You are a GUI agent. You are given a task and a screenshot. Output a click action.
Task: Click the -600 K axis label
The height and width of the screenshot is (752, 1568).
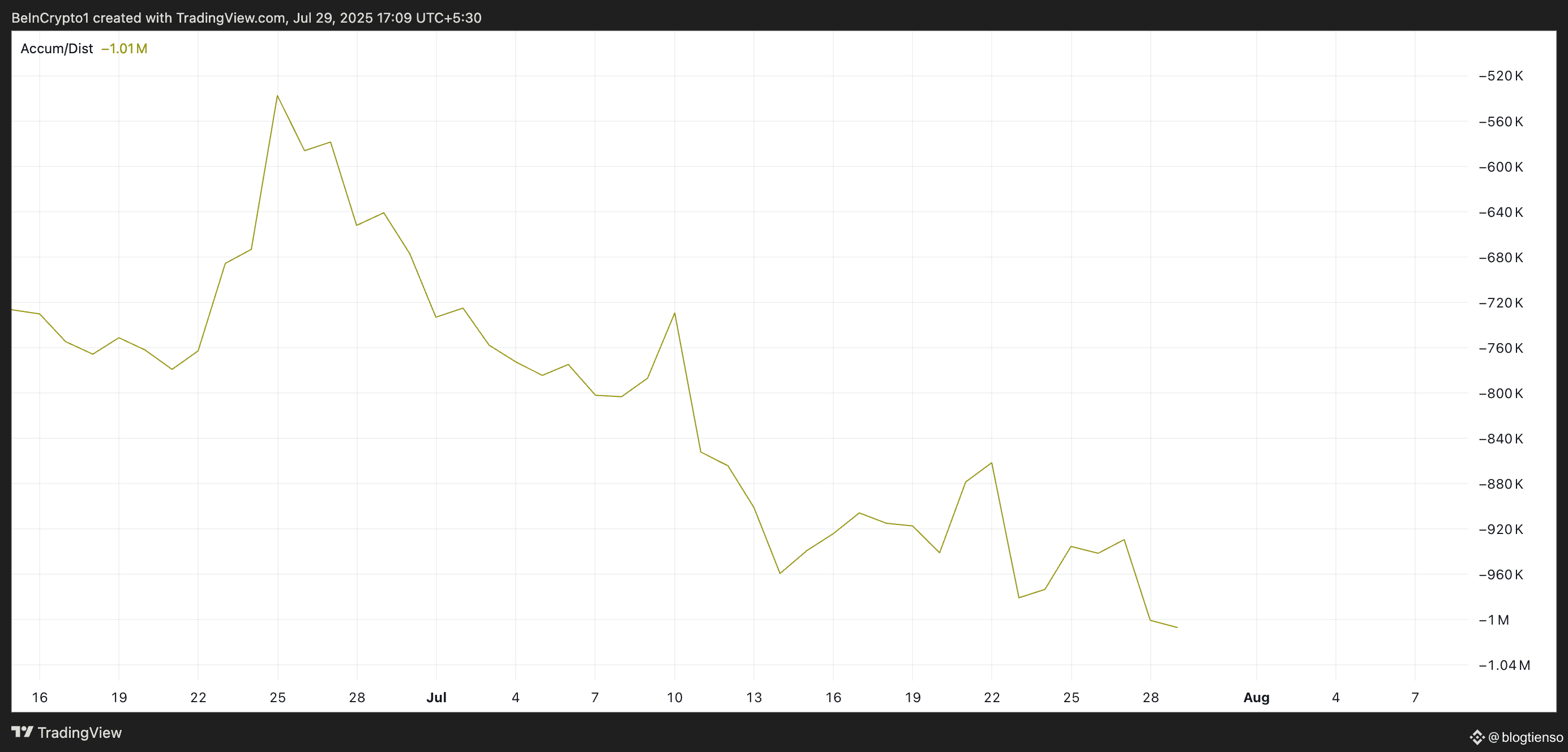[1501, 167]
